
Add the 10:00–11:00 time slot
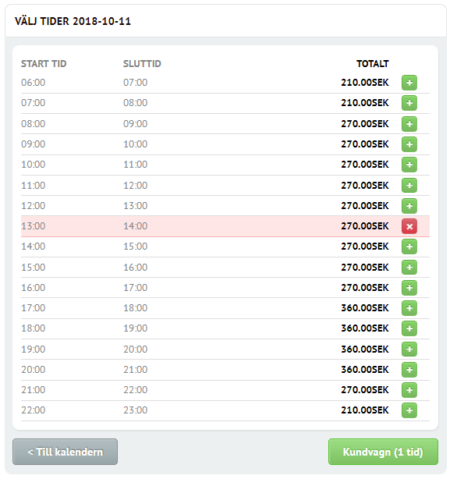(x=409, y=165)
